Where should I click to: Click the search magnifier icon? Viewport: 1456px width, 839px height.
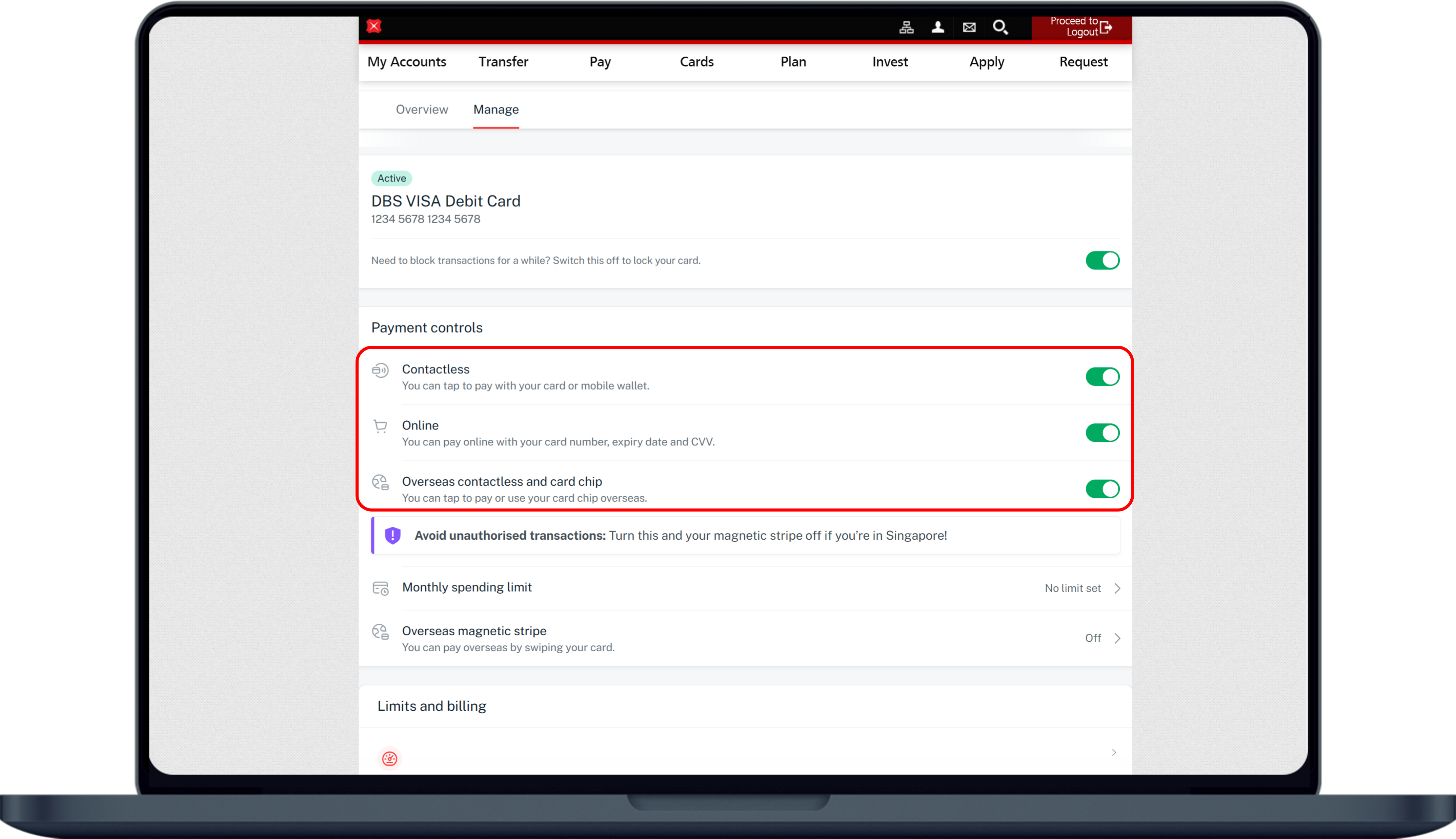pyautogui.click(x=1000, y=27)
